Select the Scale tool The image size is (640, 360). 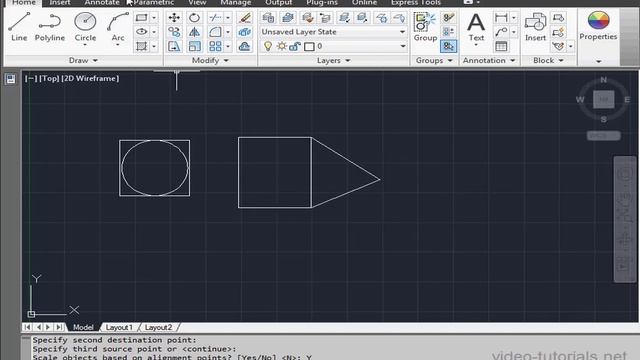[194, 46]
